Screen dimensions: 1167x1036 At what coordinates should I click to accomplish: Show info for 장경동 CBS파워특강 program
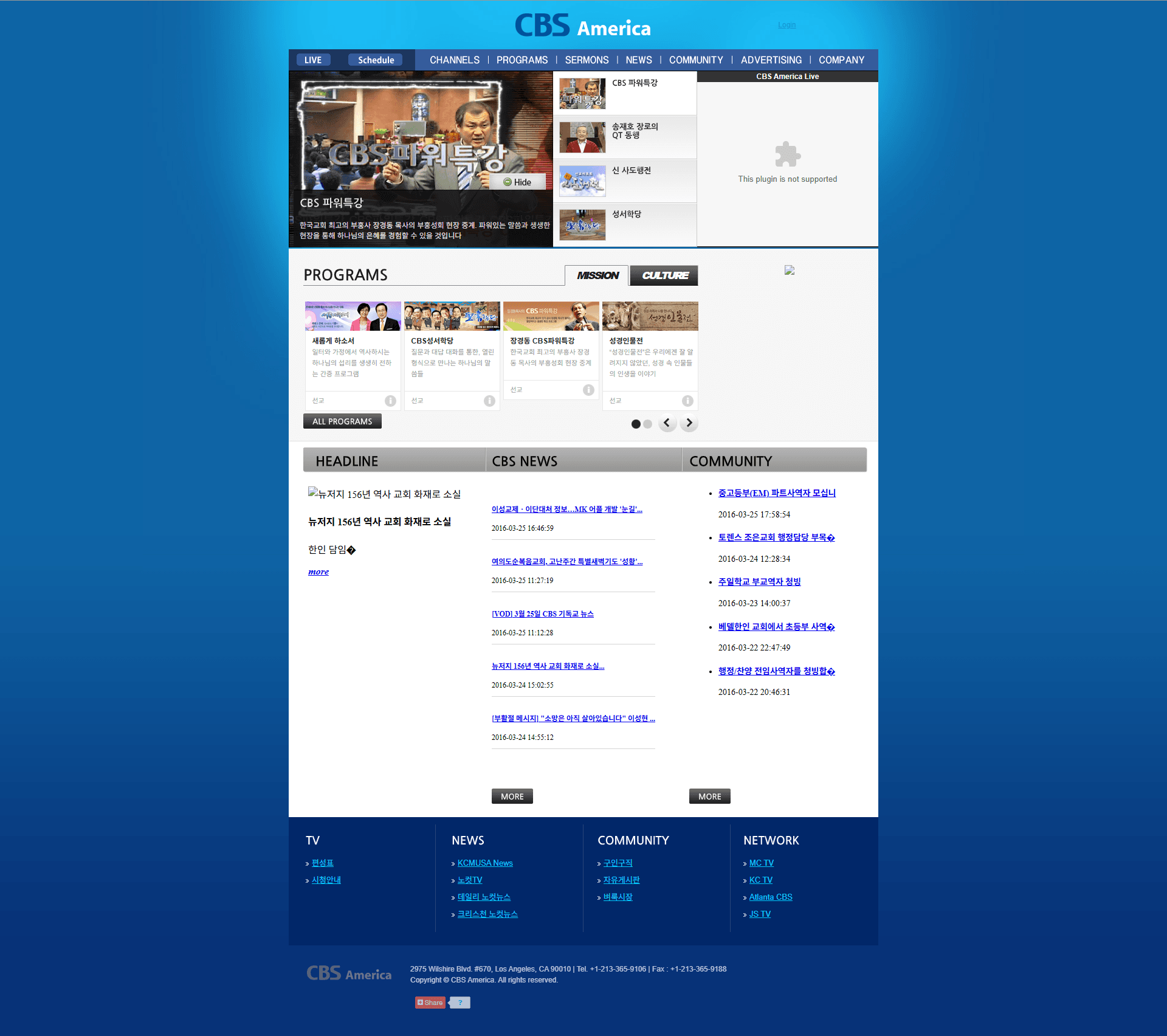pyautogui.click(x=588, y=390)
